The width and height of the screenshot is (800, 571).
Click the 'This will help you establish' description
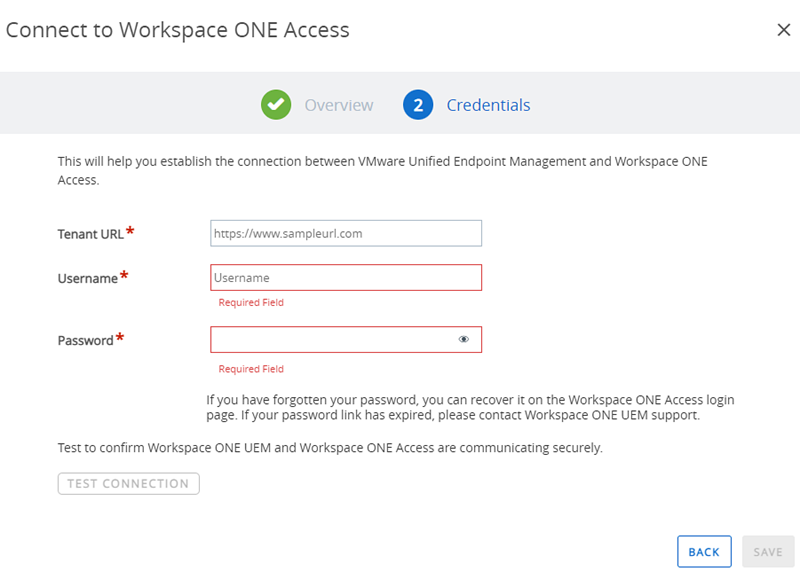coord(382,170)
